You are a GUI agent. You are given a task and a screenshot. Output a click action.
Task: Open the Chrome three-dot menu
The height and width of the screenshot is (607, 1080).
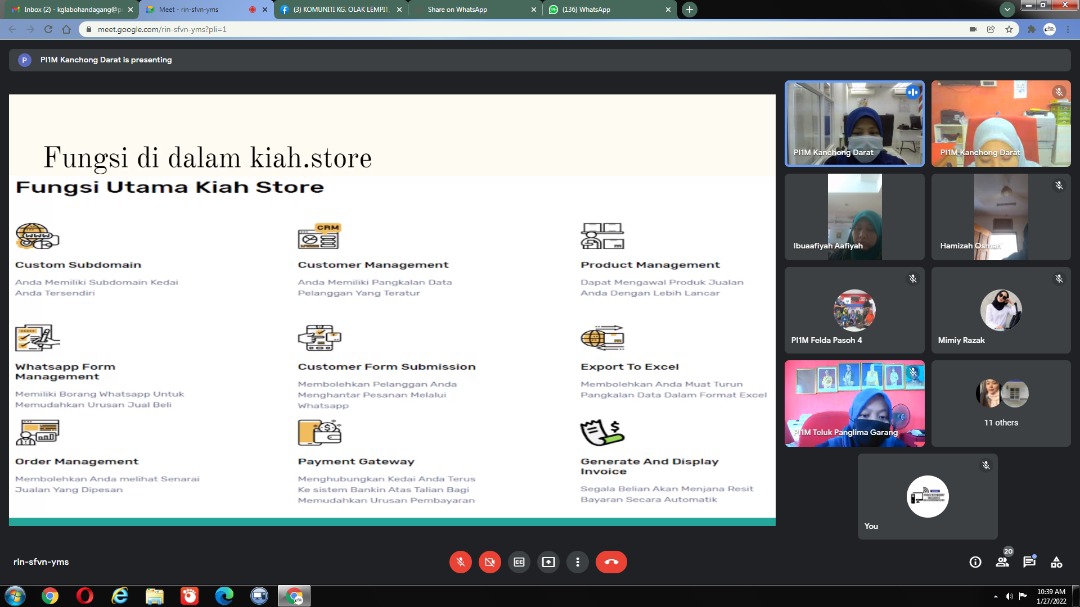click(1068, 29)
